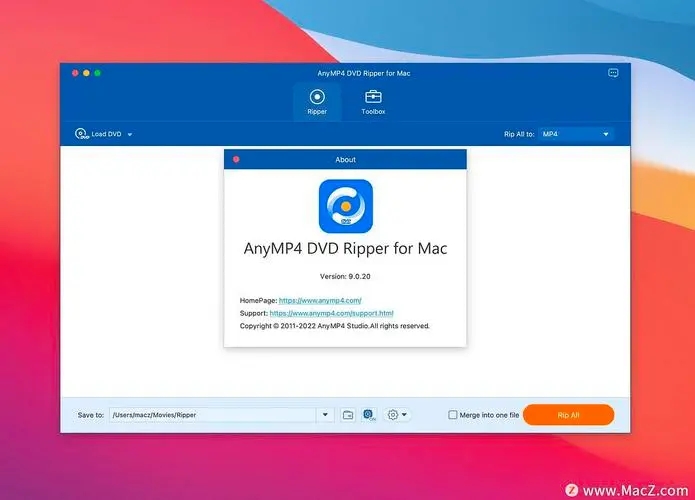The image size is (695, 500).
Task: Click the Version: 9.0.20 text
Action: 345,277
